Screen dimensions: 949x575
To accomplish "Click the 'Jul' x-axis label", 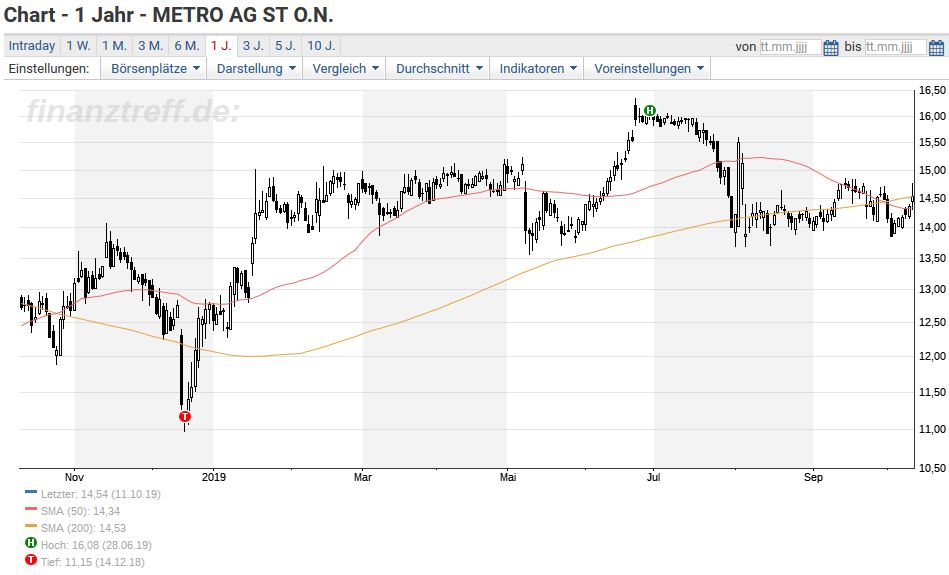I will (654, 477).
